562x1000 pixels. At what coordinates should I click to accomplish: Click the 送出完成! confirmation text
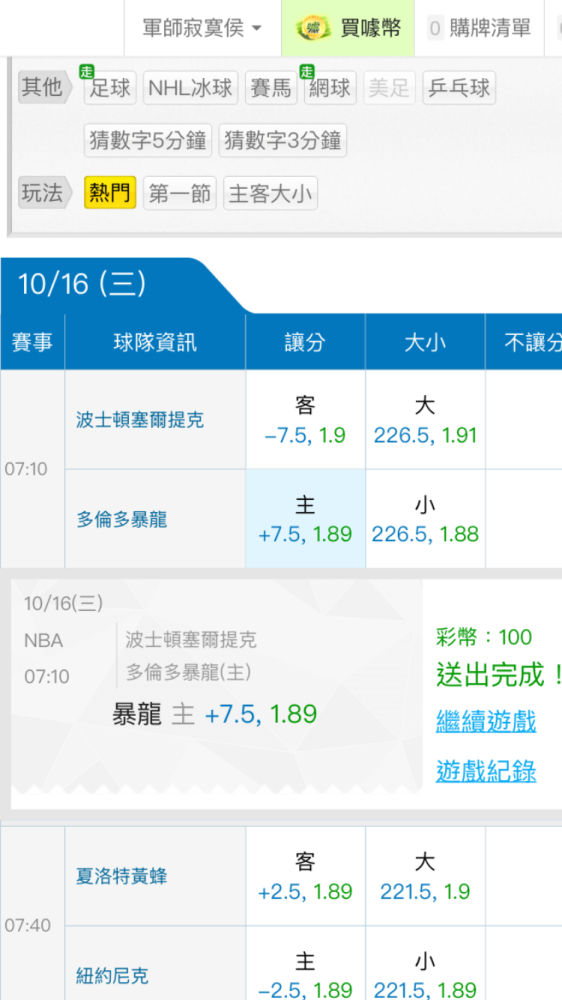click(x=499, y=674)
